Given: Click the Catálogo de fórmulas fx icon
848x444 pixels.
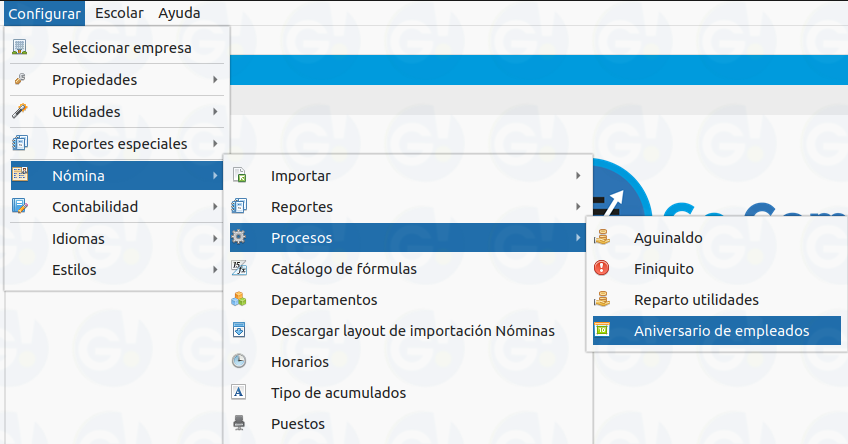Looking at the screenshot, I should pyautogui.click(x=239, y=268).
